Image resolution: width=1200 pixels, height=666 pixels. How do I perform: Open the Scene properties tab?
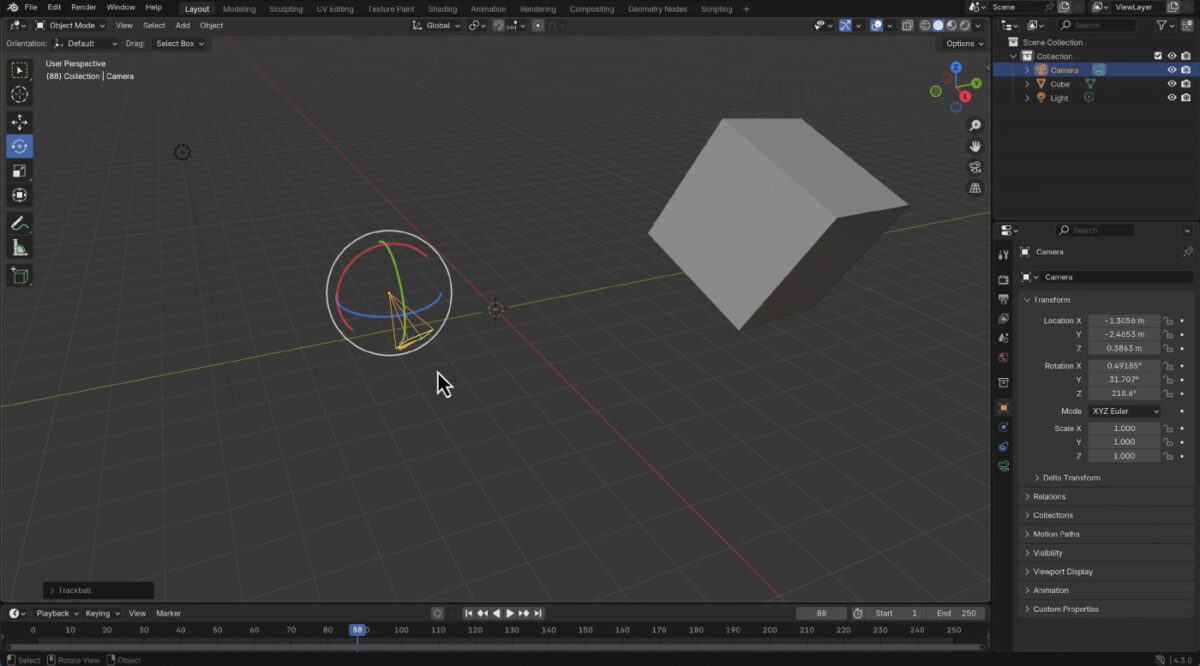pos(1004,338)
